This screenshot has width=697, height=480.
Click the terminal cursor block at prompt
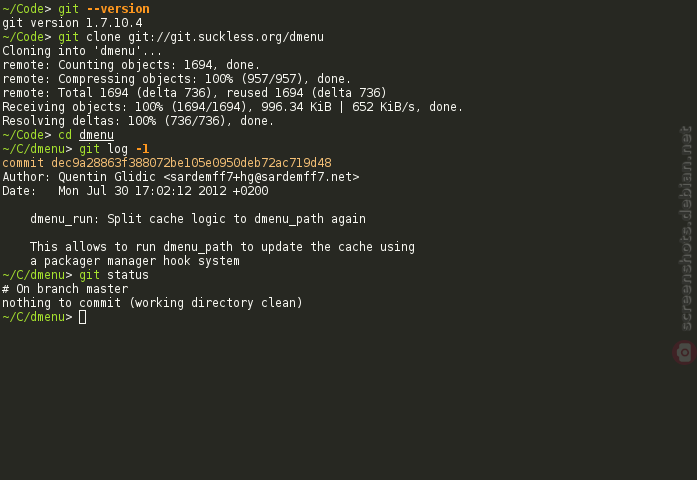point(82,317)
